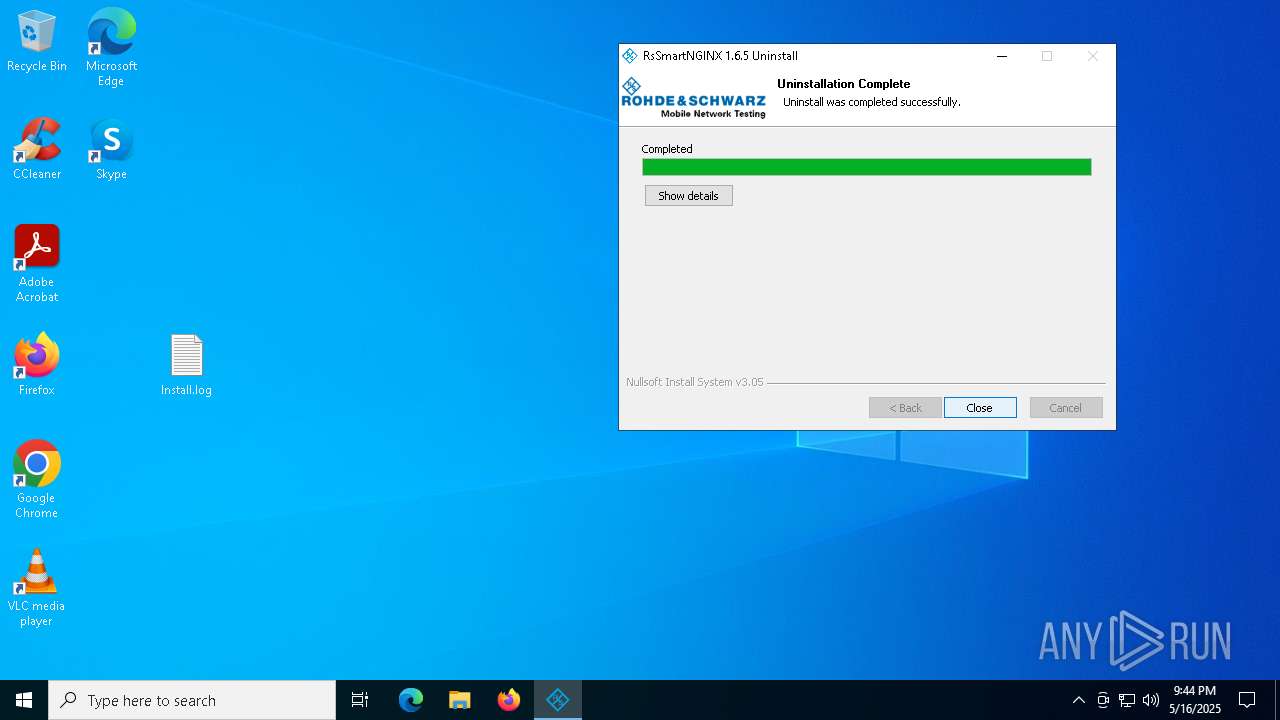Click the taskbar search box
1280x720 pixels.
point(192,700)
